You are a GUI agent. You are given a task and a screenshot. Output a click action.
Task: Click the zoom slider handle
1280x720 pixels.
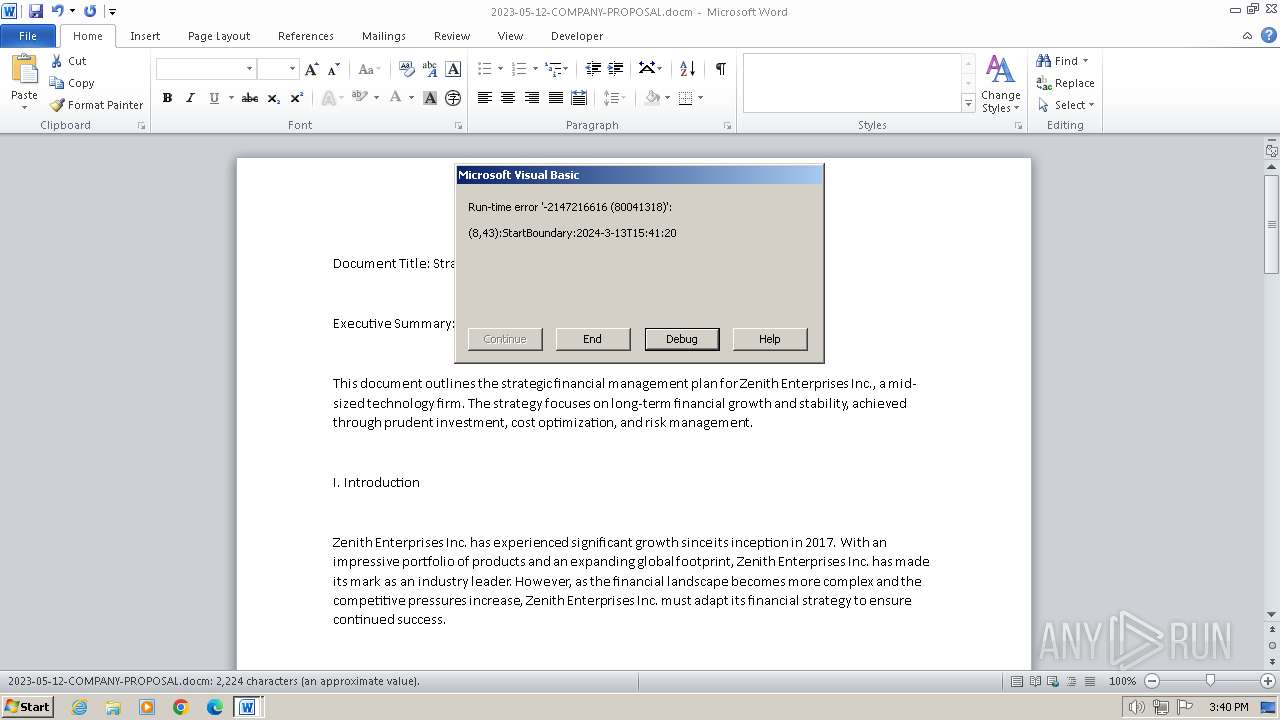click(x=1210, y=681)
